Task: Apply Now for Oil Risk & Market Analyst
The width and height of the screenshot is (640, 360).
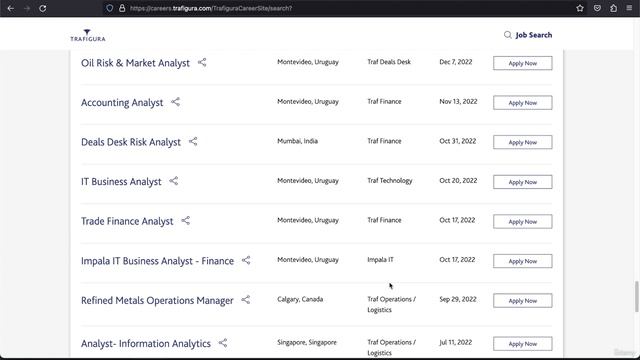Action: 522,63
